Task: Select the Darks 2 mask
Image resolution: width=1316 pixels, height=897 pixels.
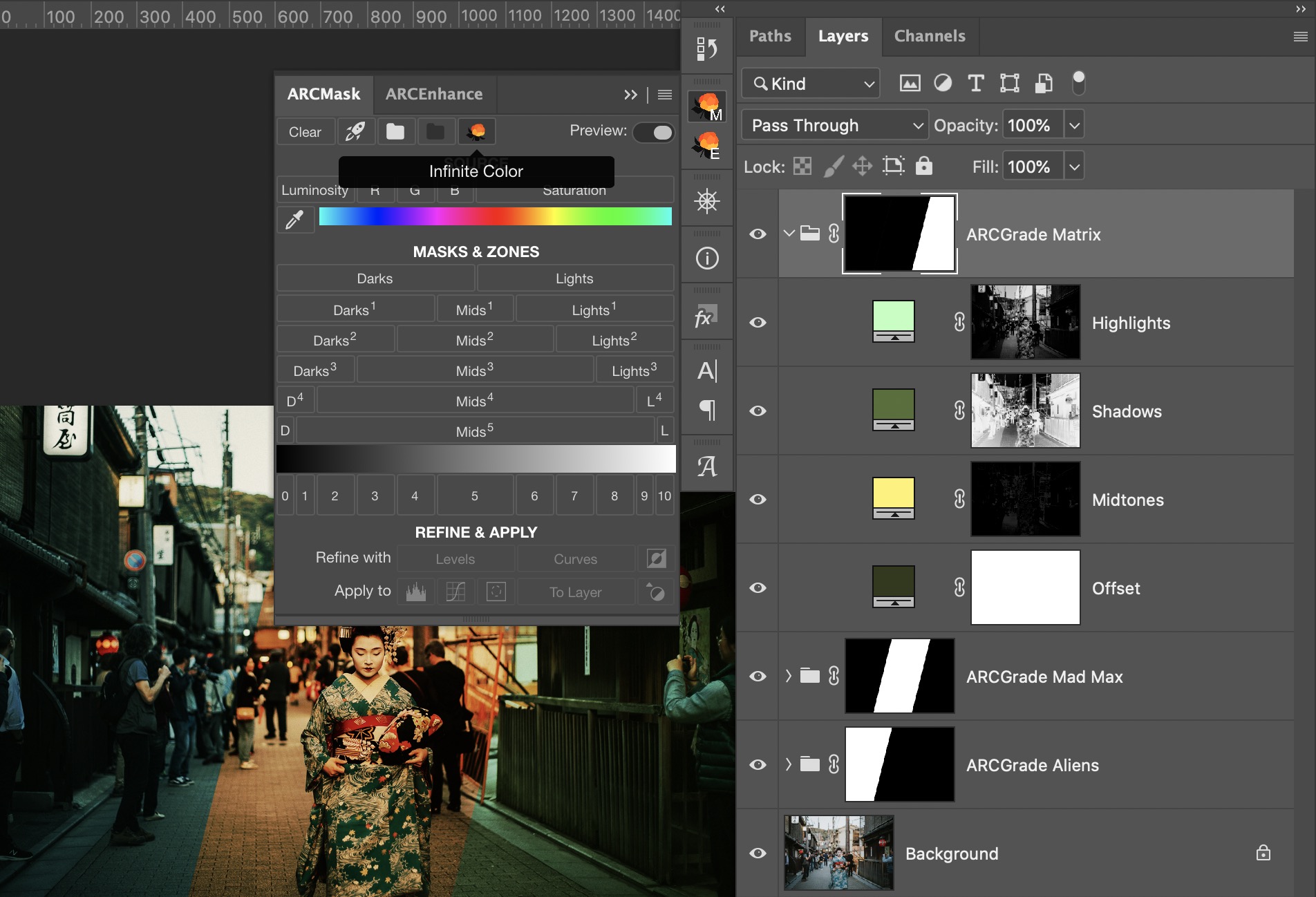Action: [335, 340]
